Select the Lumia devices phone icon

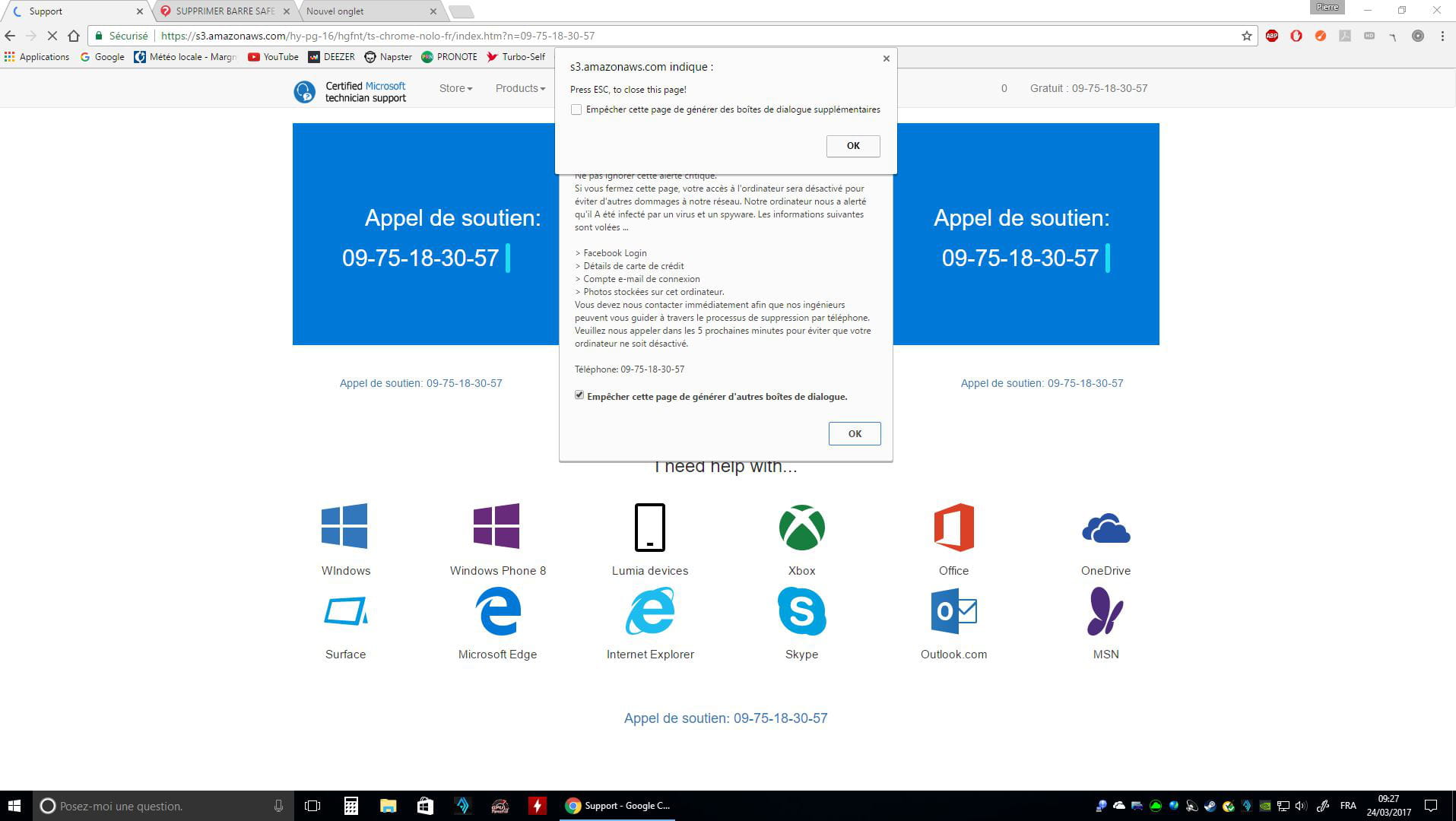tap(650, 527)
